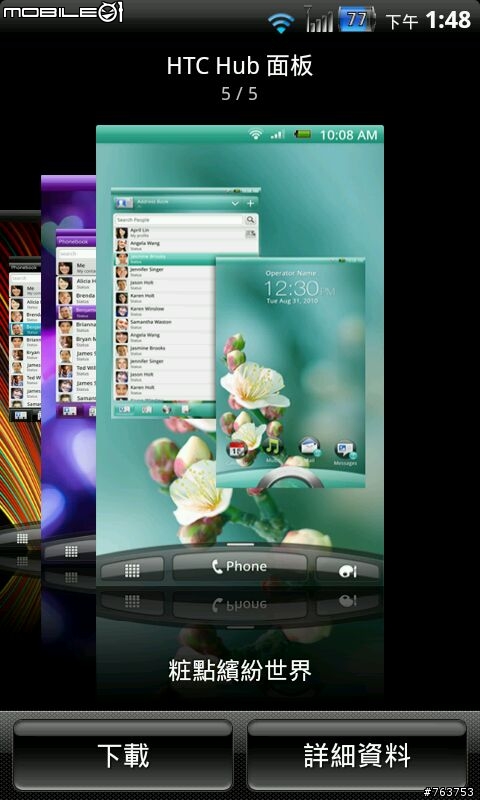Tap the 5 / 5 page indicator

coord(240,93)
